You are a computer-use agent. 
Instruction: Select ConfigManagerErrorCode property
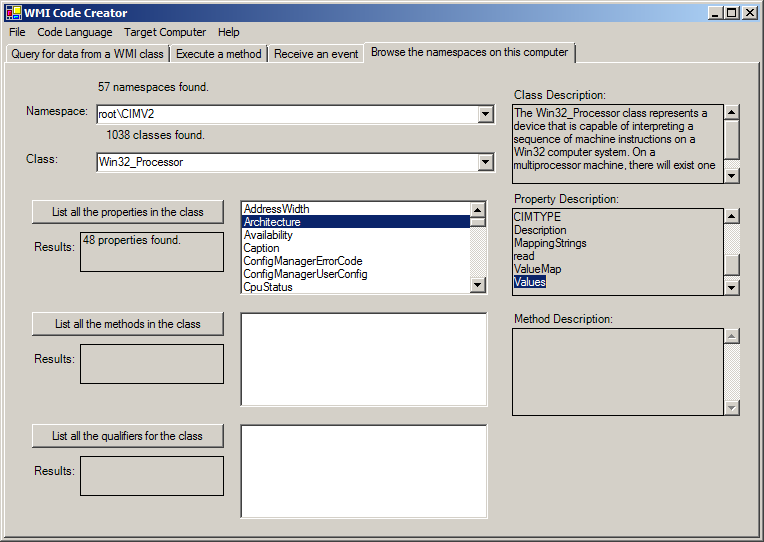click(x=356, y=261)
